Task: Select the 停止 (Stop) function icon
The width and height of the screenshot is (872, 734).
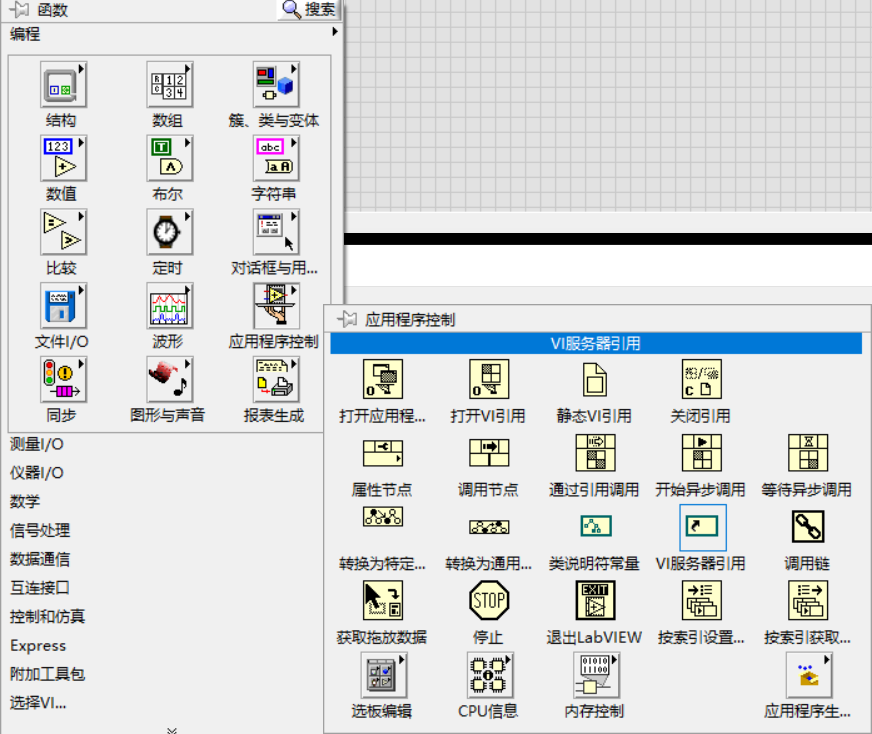Action: [491, 601]
